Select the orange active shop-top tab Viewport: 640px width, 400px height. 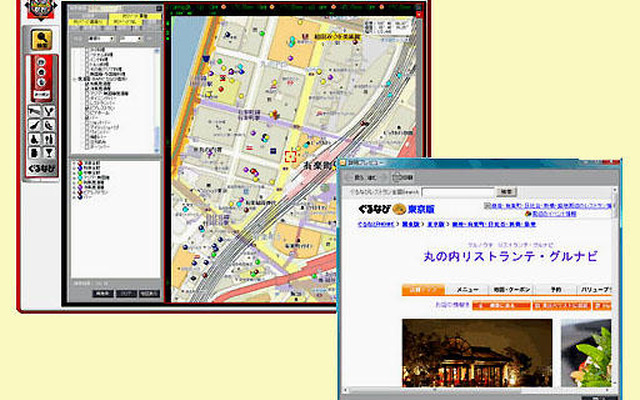click(x=423, y=290)
